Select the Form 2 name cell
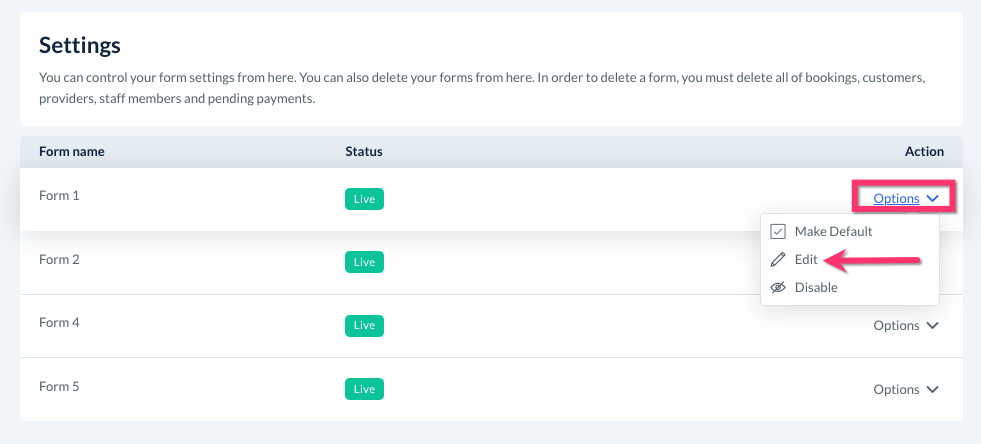The image size is (981, 444). click(59, 260)
